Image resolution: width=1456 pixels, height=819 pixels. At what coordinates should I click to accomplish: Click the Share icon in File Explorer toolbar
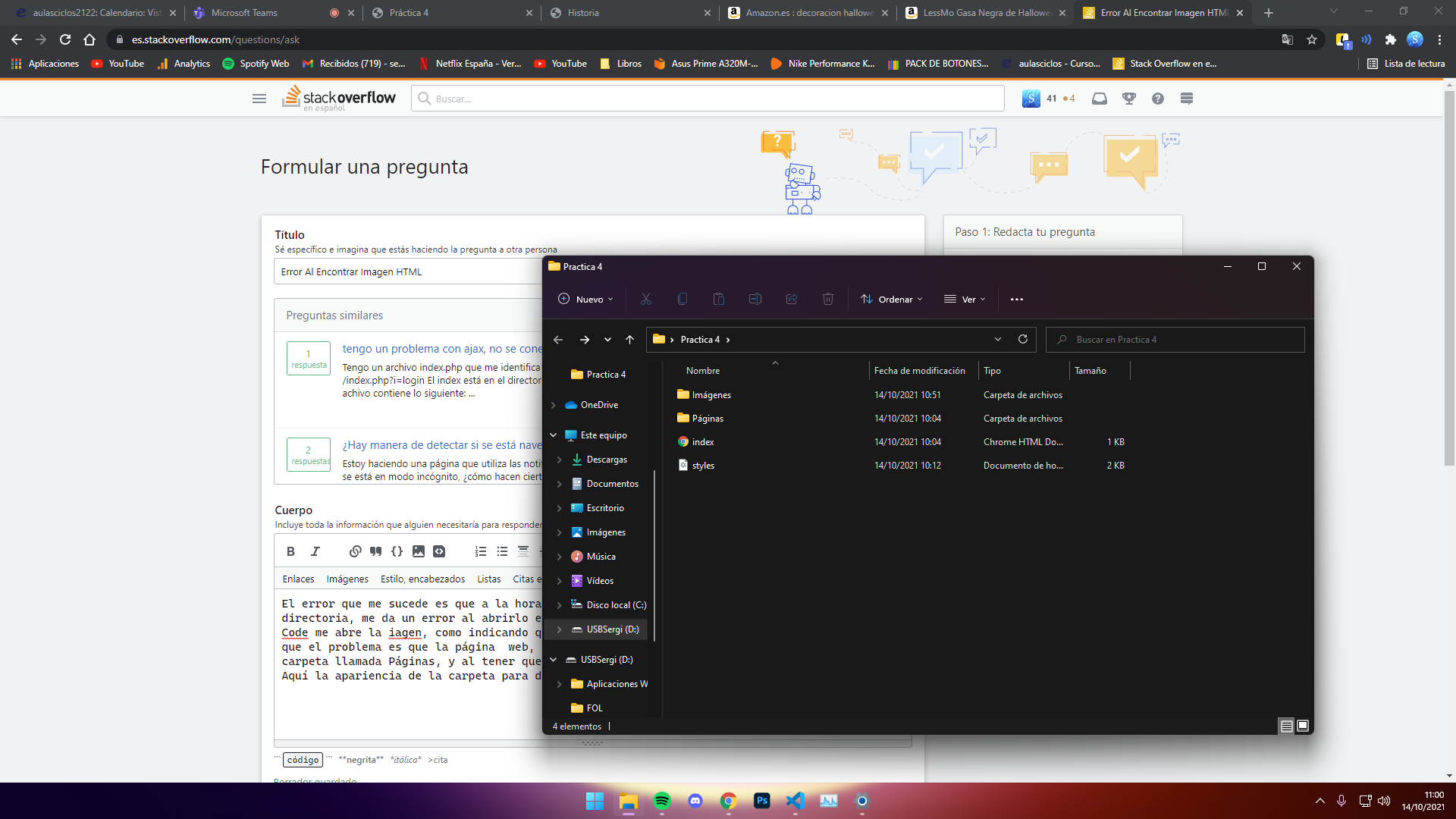[x=792, y=299]
